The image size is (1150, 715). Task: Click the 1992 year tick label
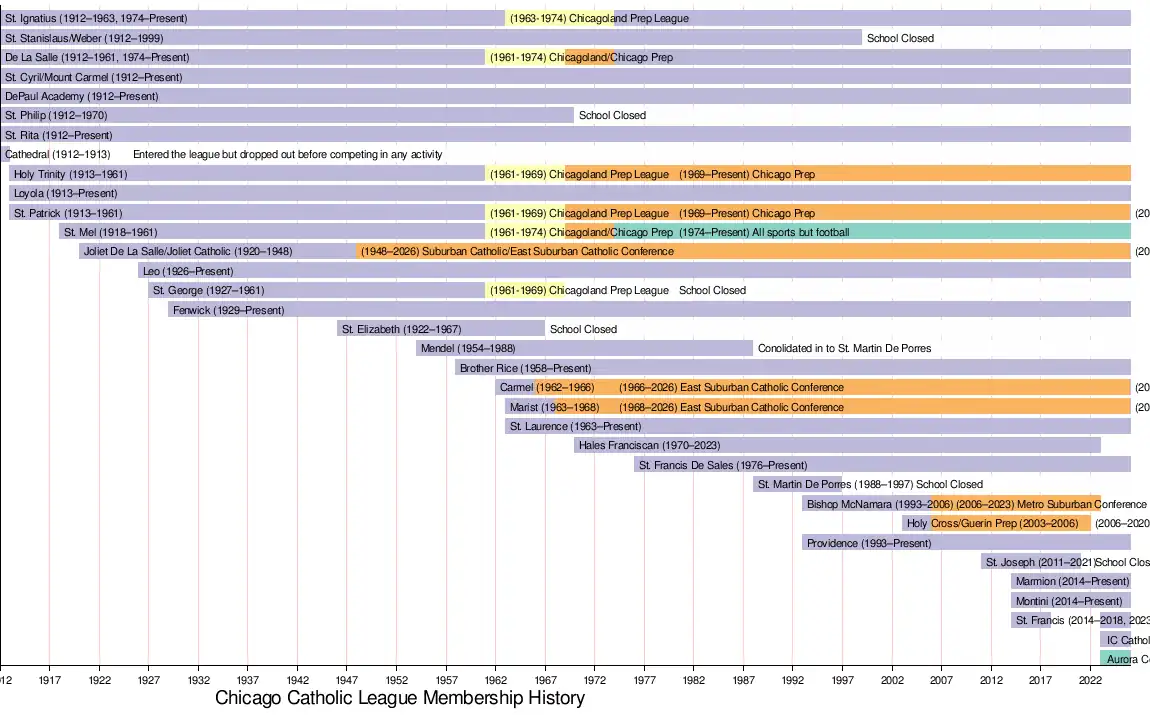[793, 680]
